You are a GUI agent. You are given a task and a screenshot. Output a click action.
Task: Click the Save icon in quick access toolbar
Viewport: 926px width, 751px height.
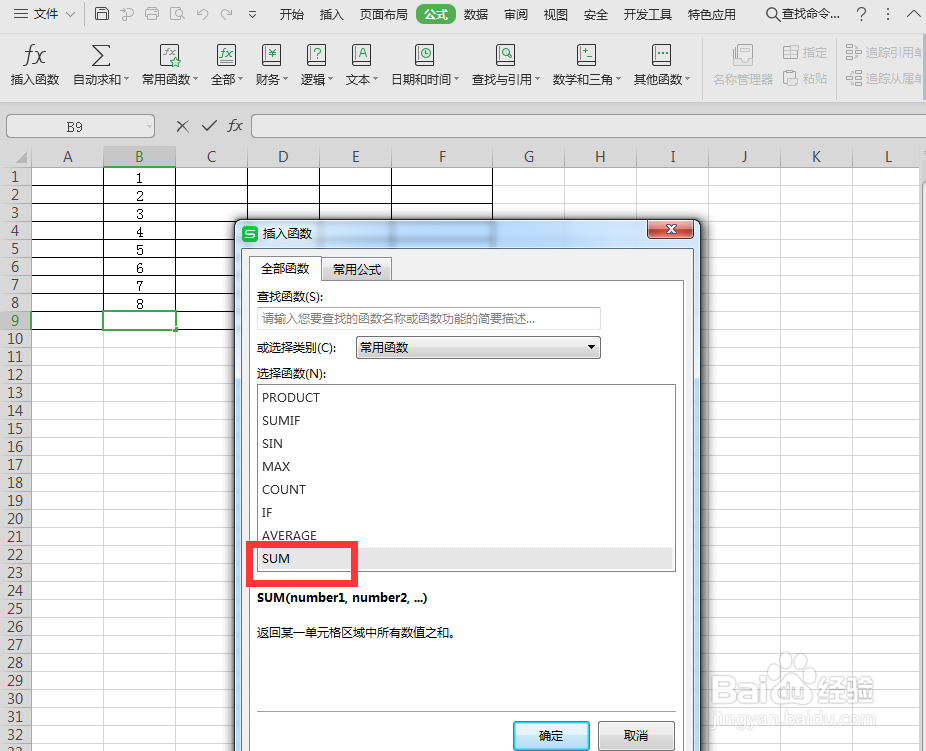click(x=102, y=14)
